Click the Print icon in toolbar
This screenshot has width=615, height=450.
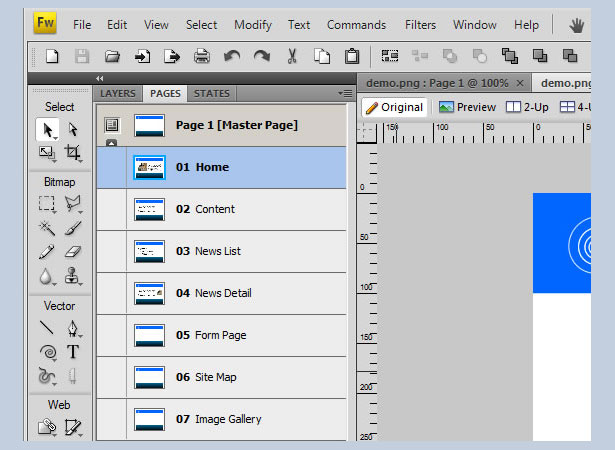[x=202, y=56]
